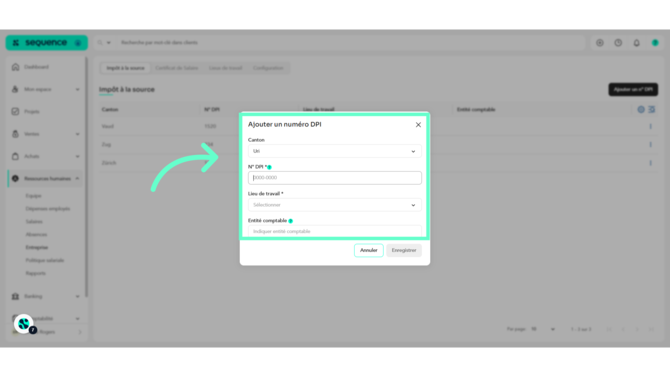Click the column settings icon in table header
670x377 pixels.
(652, 109)
